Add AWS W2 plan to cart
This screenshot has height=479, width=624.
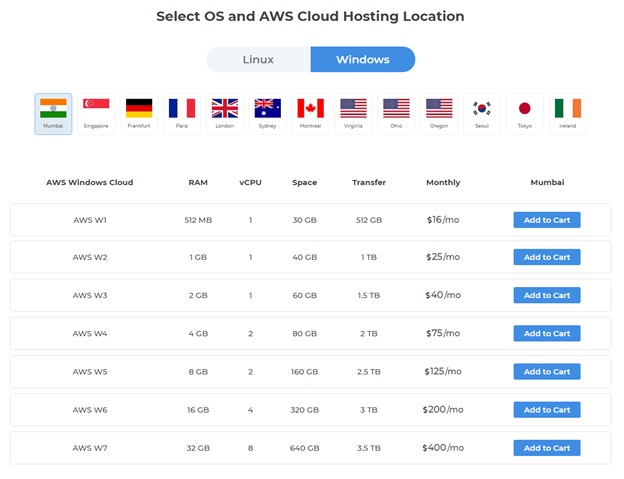click(547, 257)
